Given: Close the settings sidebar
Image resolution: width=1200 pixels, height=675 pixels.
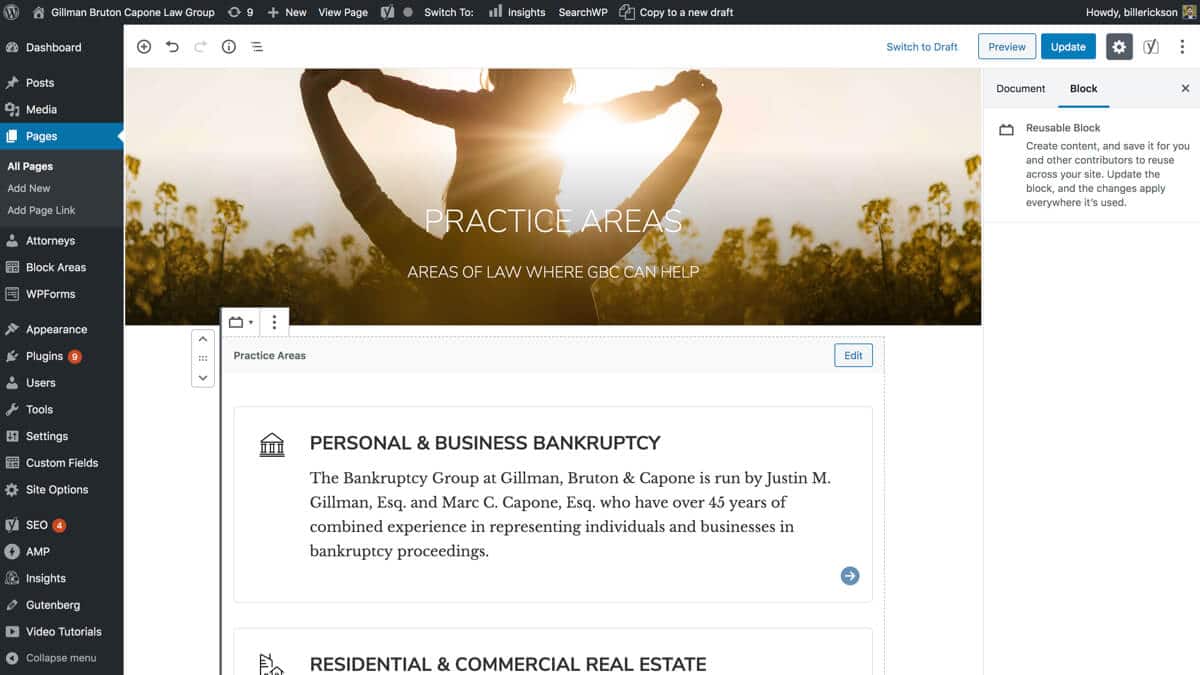Looking at the screenshot, I should pos(1185,89).
